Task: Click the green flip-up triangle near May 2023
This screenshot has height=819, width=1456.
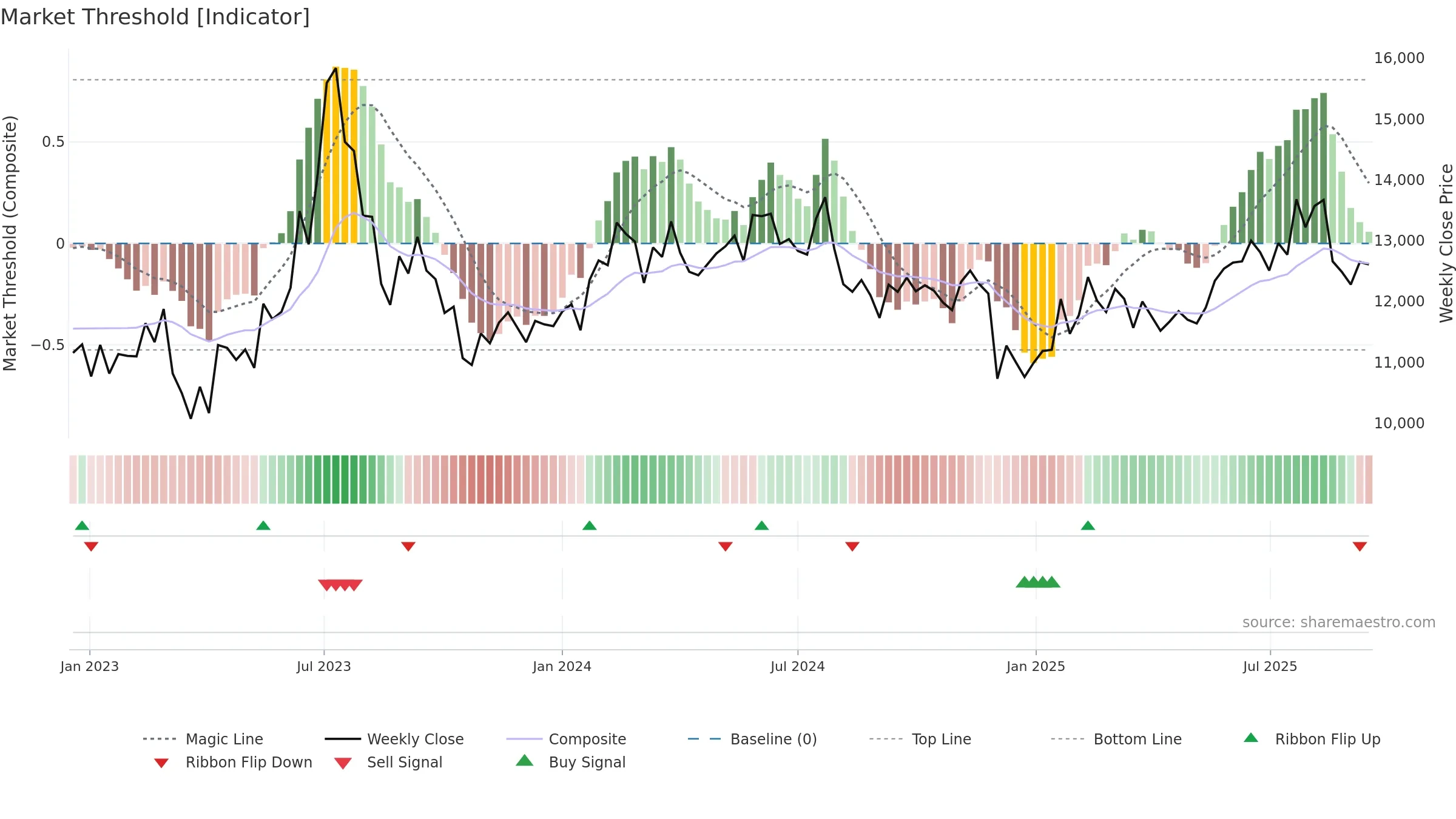Action: click(x=263, y=525)
